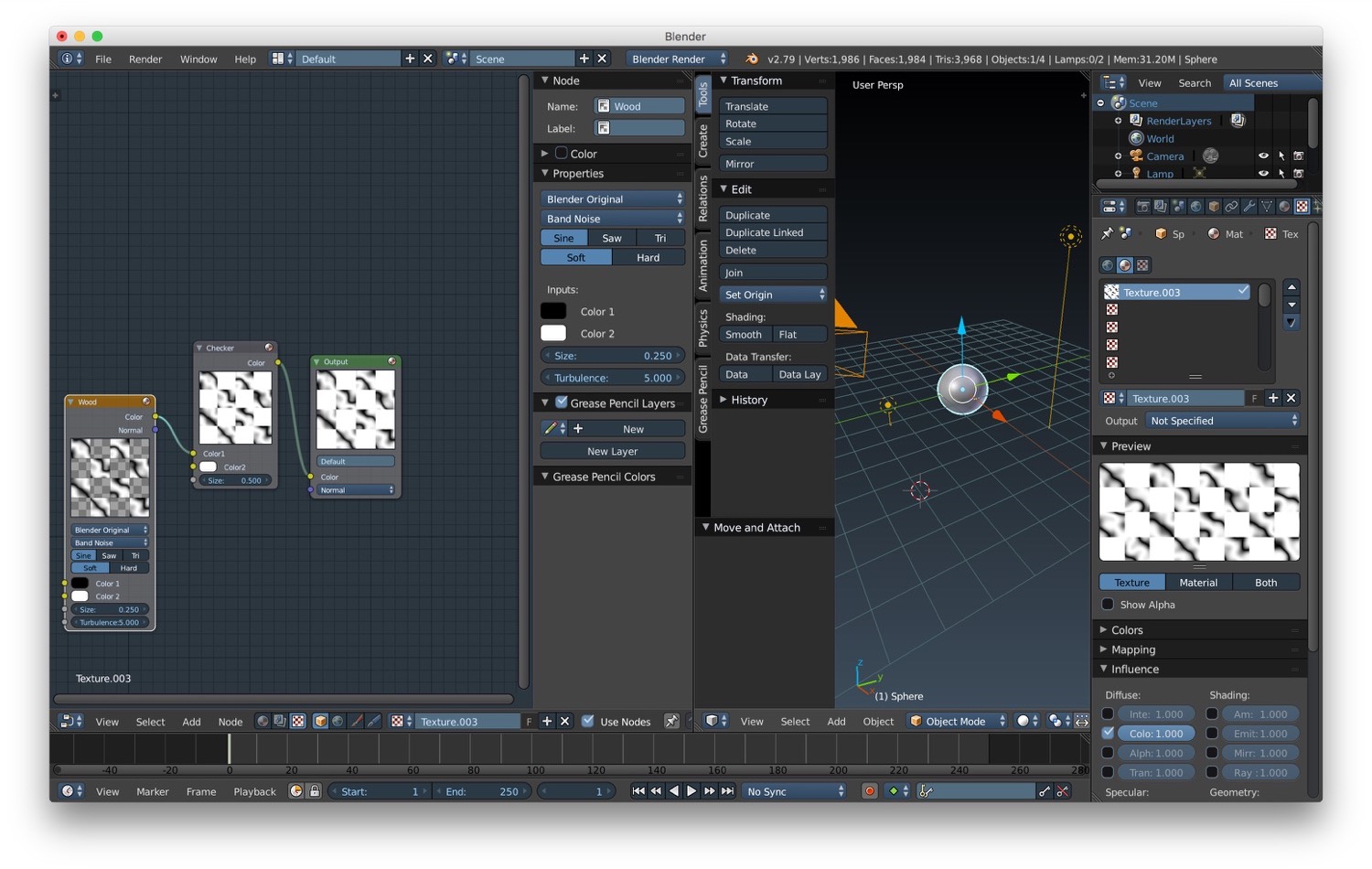Open the Constraints chain-link tab
1372x869 pixels.
click(x=1231, y=207)
